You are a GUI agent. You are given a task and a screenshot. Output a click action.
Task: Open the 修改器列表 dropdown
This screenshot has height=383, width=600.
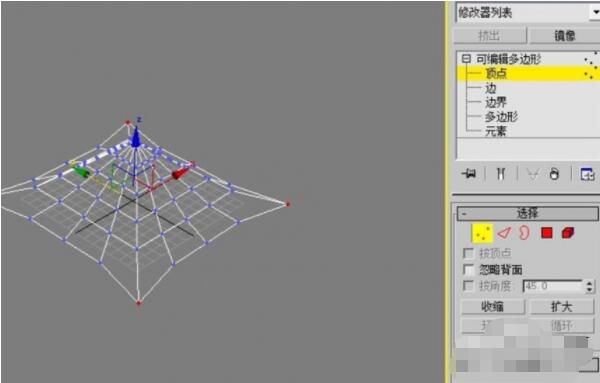point(528,13)
